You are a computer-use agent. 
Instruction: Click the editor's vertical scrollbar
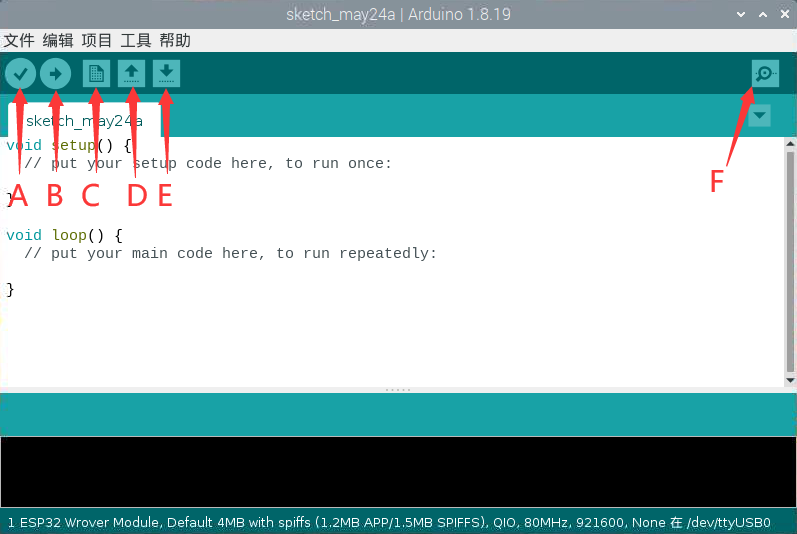[790, 260]
